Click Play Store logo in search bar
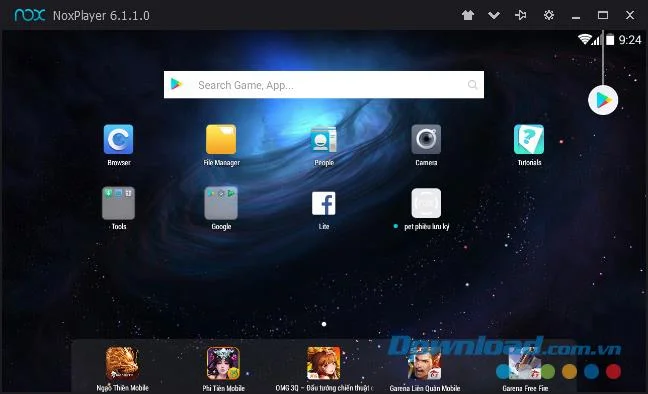The image size is (648, 394). (x=176, y=84)
